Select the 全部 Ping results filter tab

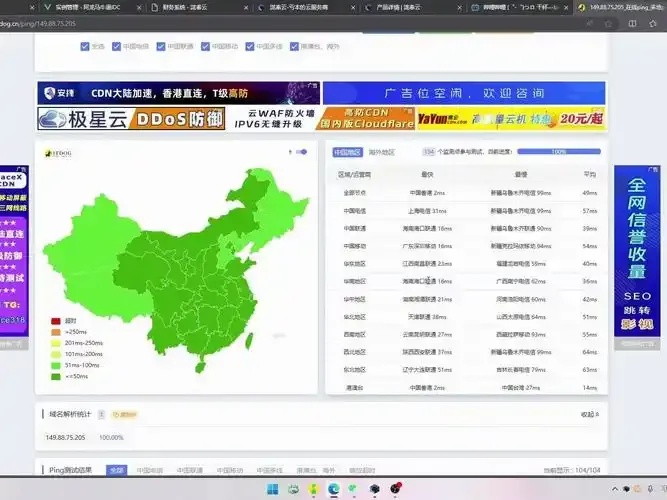pos(117,470)
